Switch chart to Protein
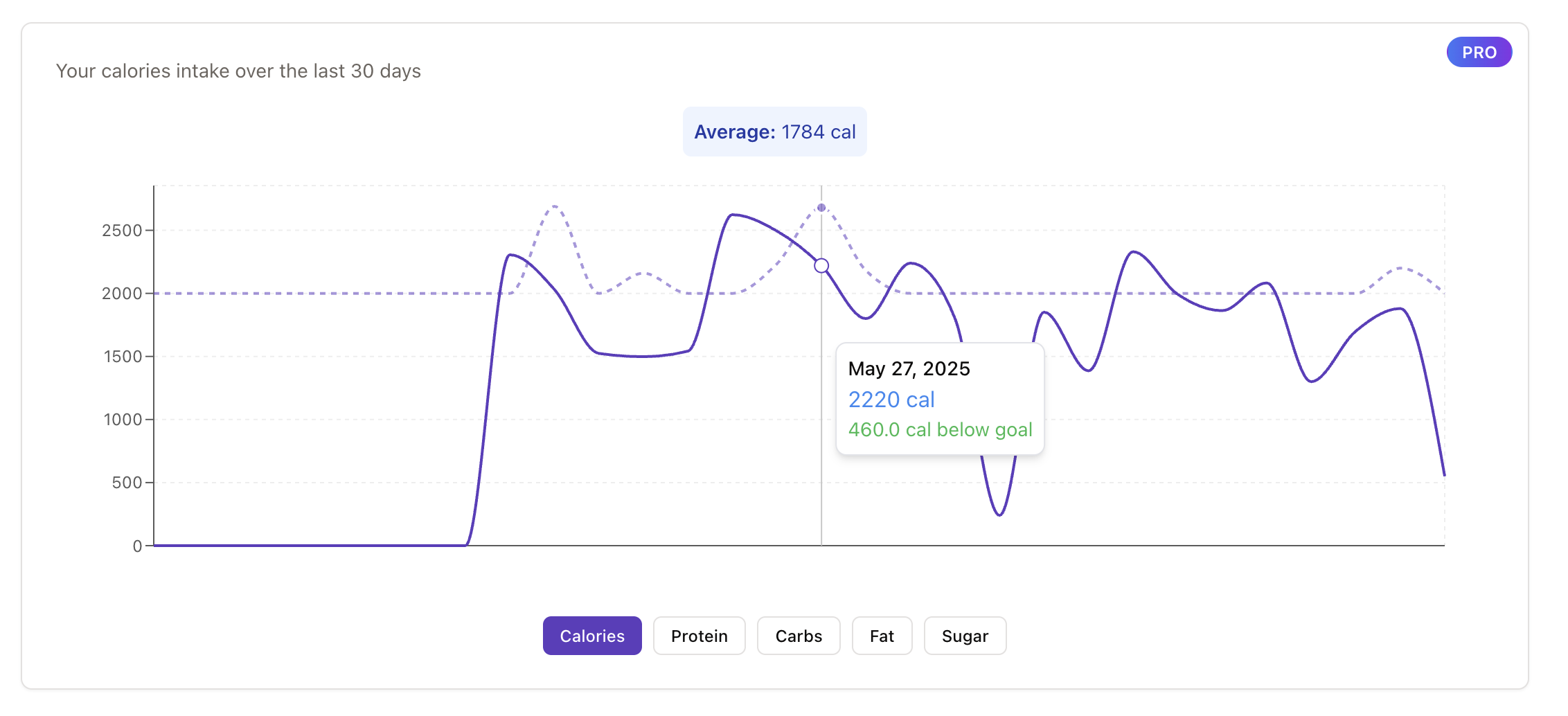This screenshot has width=1568, height=716. click(x=700, y=636)
